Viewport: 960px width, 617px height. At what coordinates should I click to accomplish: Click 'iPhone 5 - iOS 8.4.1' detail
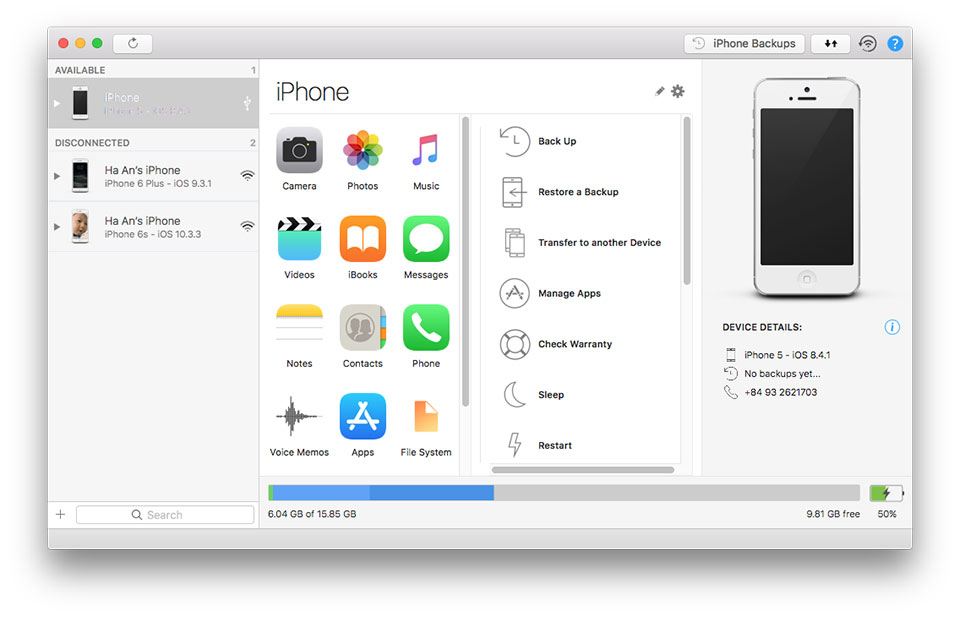pos(787,355)
